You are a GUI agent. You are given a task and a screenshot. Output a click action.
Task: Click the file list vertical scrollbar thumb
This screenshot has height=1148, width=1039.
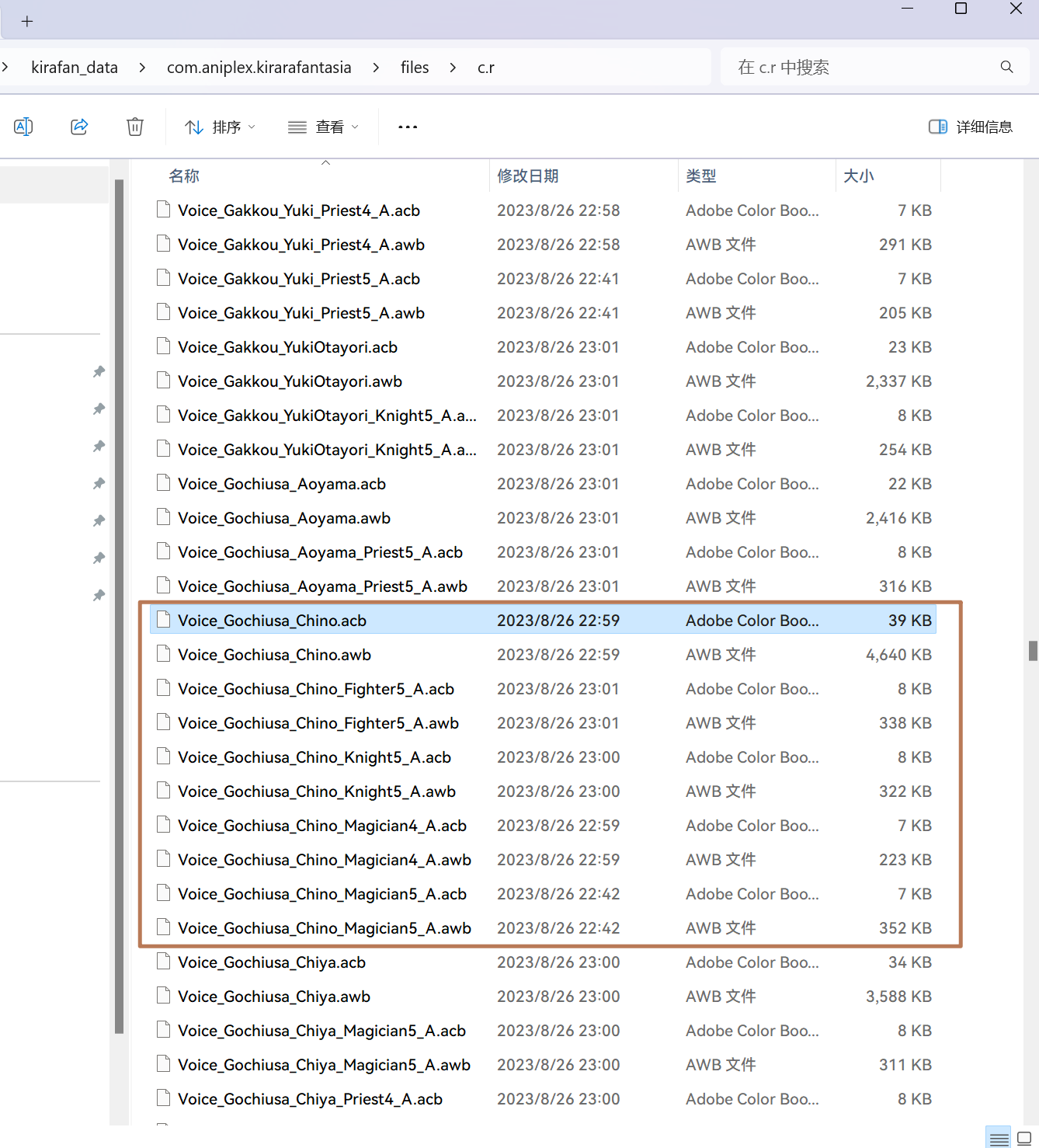point(1033,650)
